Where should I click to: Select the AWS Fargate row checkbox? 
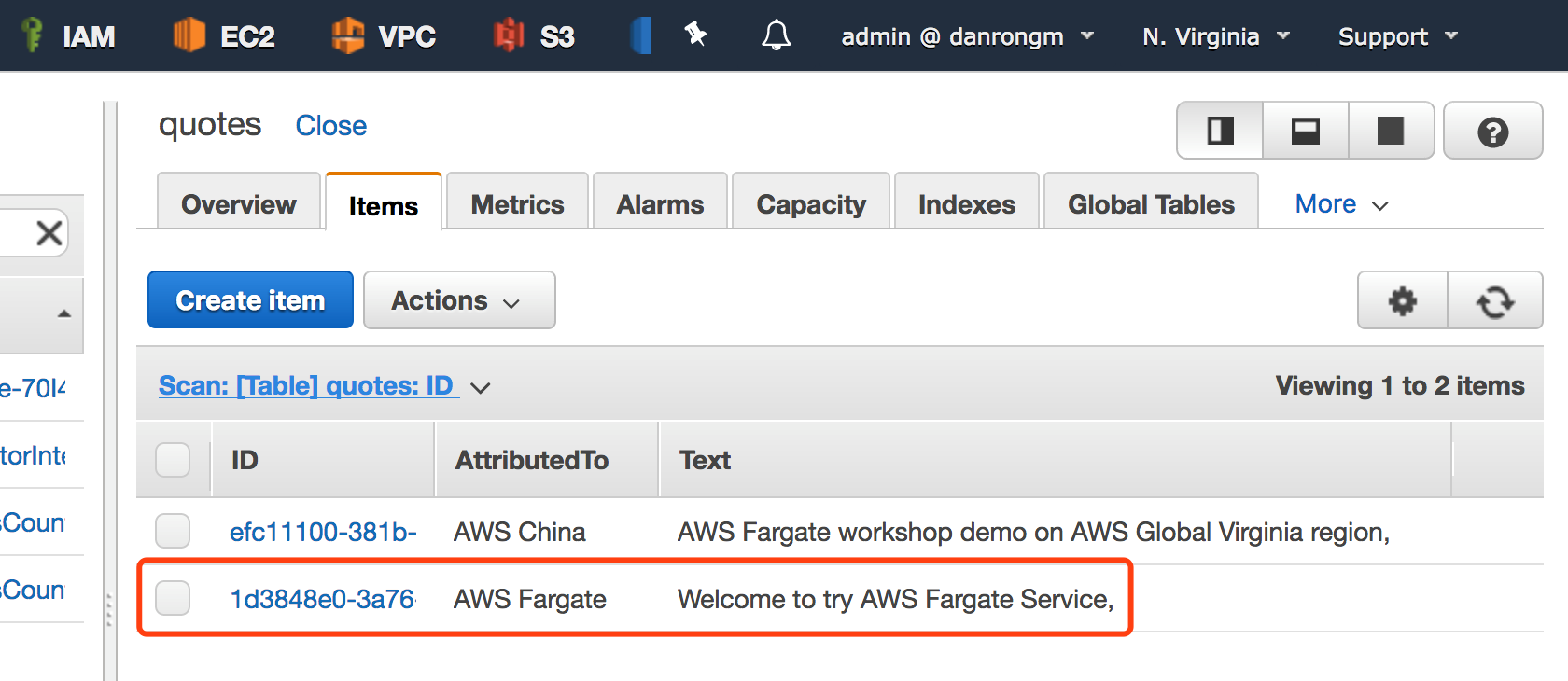(173, 598)
